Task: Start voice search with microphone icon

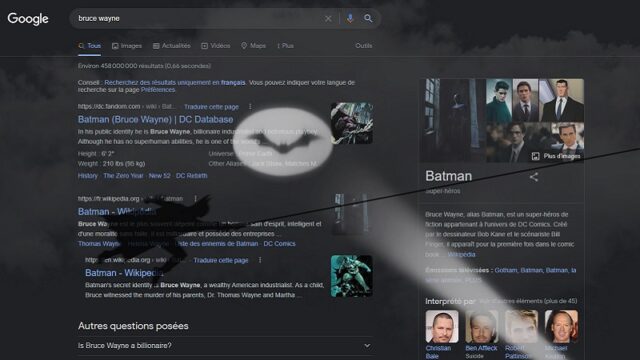Action: click(350, 18)
